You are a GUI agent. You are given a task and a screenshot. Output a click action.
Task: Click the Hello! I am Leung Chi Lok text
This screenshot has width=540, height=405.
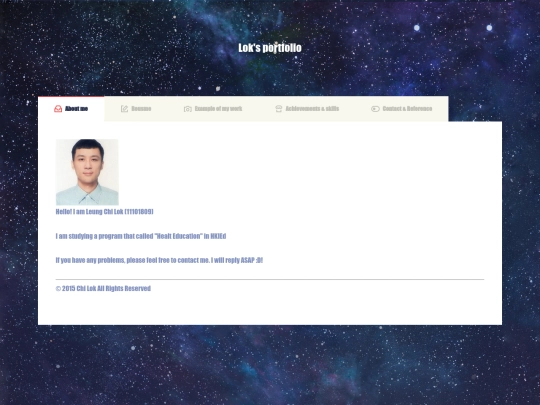pos(104,211)
